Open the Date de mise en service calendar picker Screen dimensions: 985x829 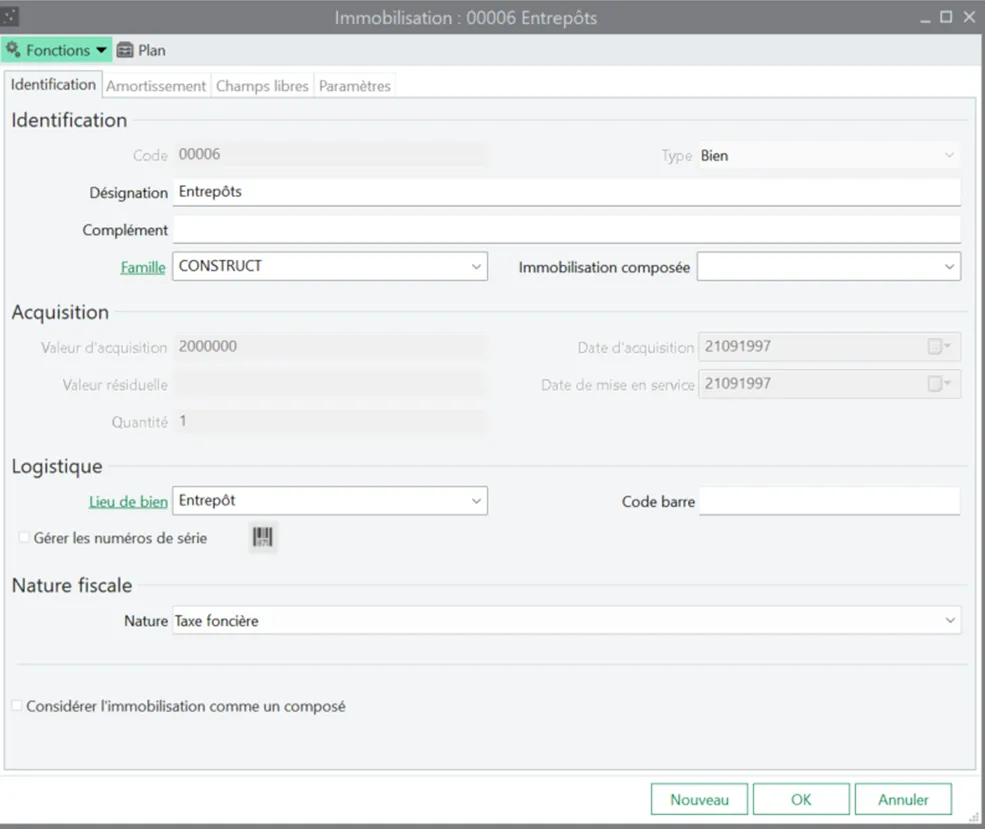click(x=939, y=383)
